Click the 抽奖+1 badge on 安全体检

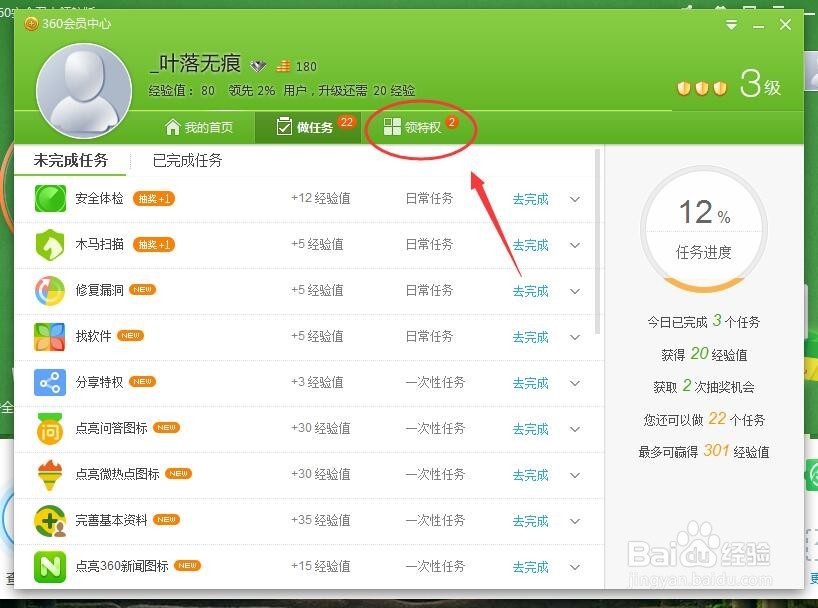click(154, 199)
